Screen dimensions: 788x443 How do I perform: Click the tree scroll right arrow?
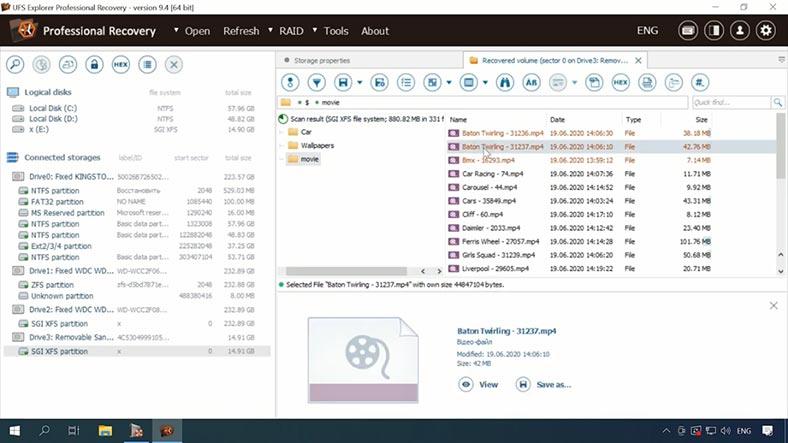pos(439,271)
